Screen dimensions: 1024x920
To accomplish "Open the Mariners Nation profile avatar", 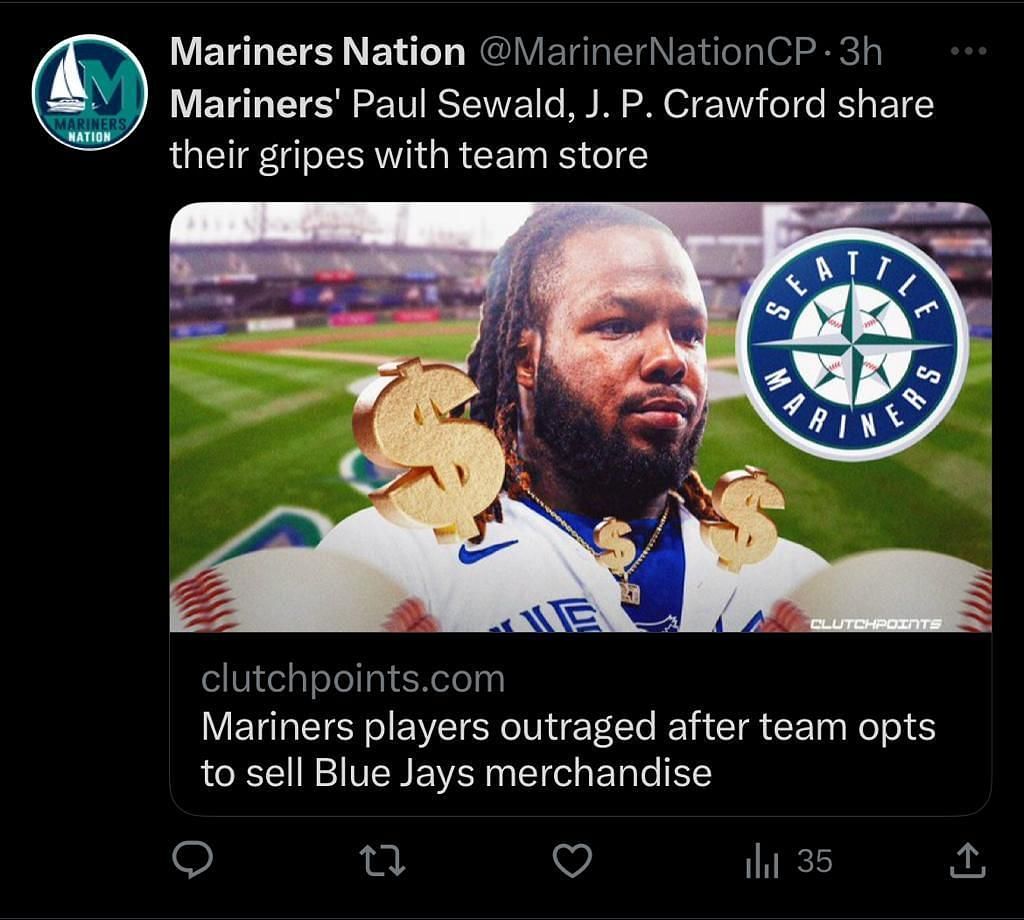I will [x=89, y=92].
